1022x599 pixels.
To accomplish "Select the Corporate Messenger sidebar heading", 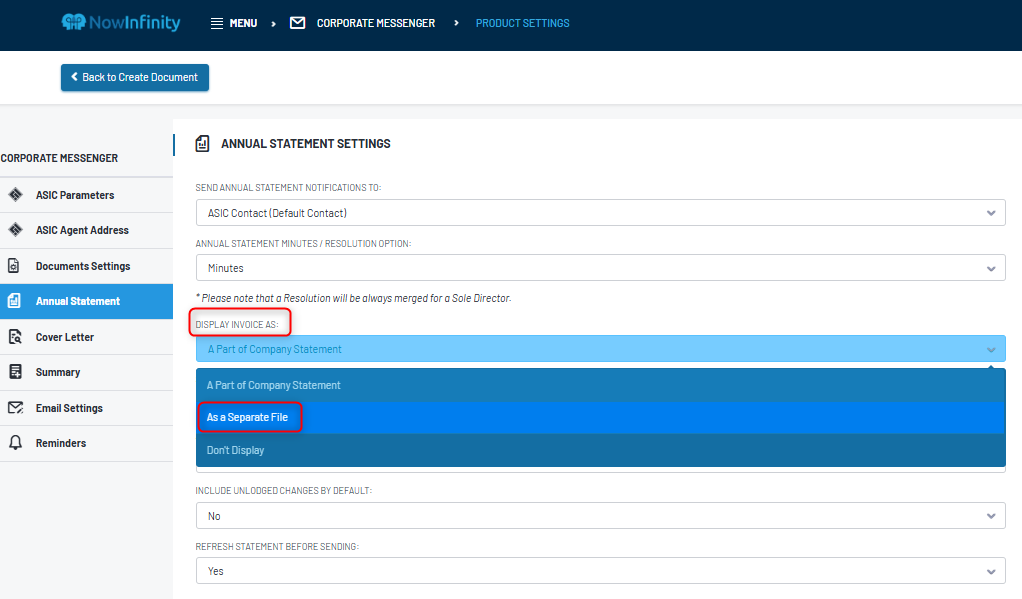I will click(x=60, y=158).
